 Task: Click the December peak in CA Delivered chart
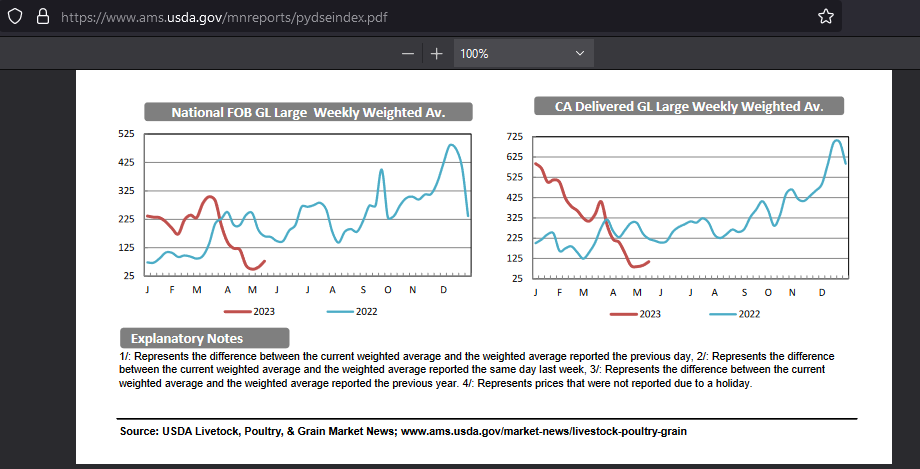(x=836, y=141)
